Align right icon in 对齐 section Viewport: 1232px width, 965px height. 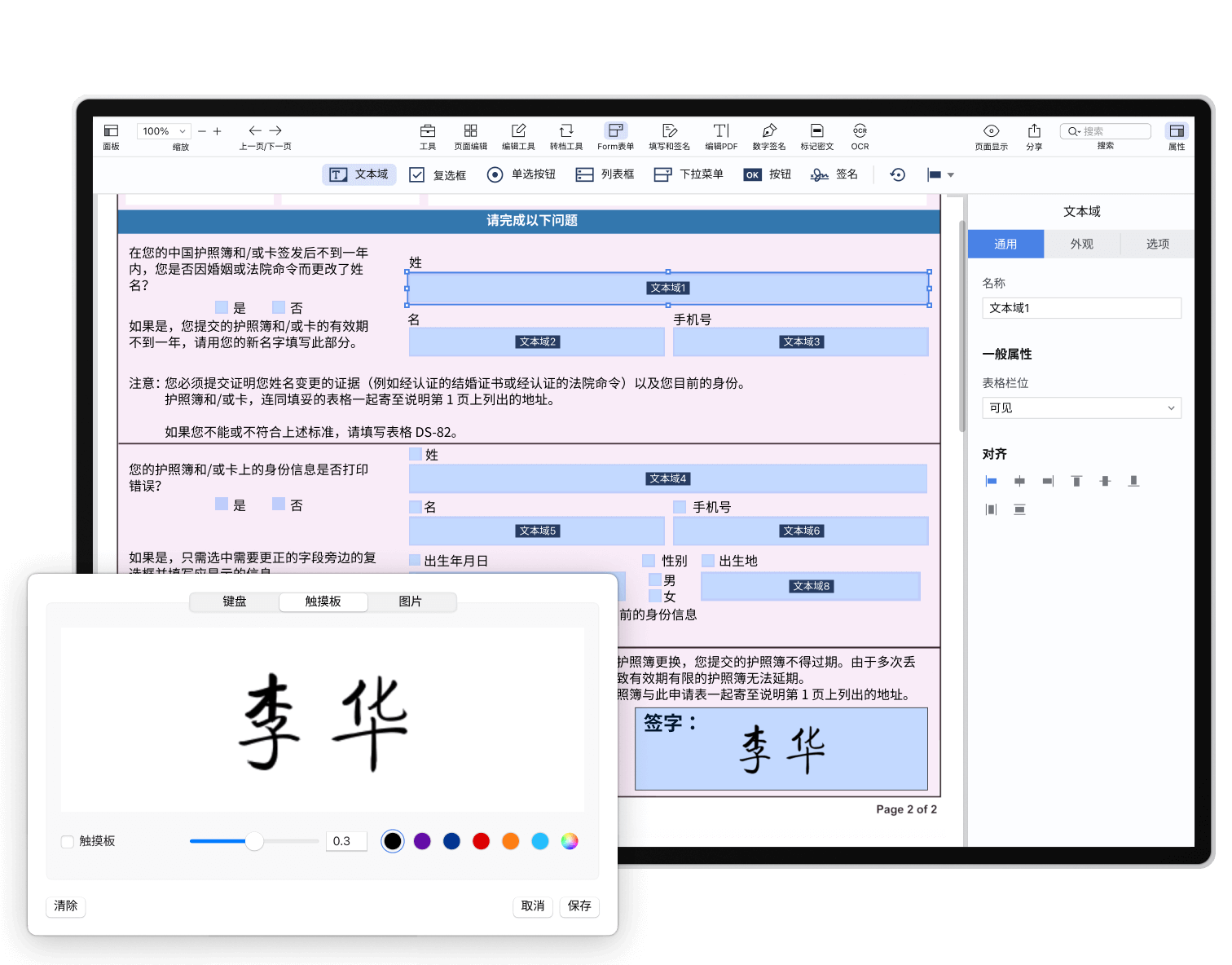1048,481
